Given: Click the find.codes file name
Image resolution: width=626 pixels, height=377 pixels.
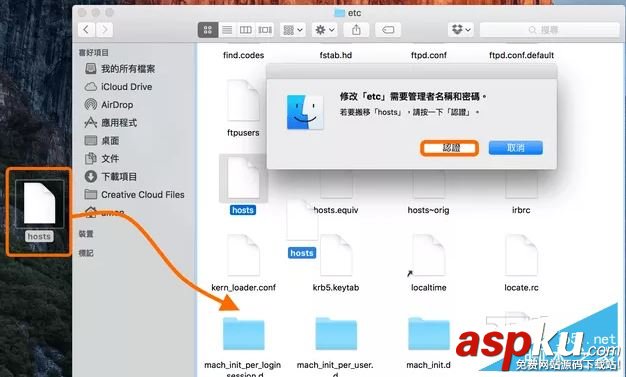Looking at the screenshot, I should [x=244, y=55].
